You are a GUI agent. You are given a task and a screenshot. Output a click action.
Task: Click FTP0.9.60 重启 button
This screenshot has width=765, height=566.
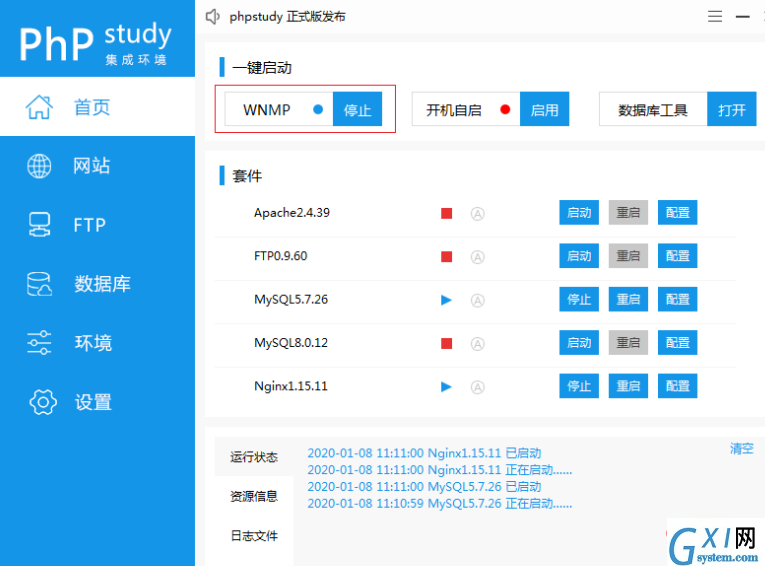coord(628,256)
